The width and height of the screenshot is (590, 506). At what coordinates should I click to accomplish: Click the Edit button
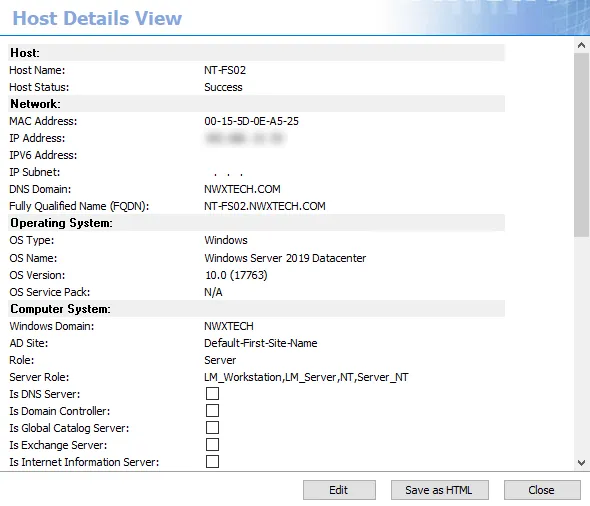click(339, 490)
